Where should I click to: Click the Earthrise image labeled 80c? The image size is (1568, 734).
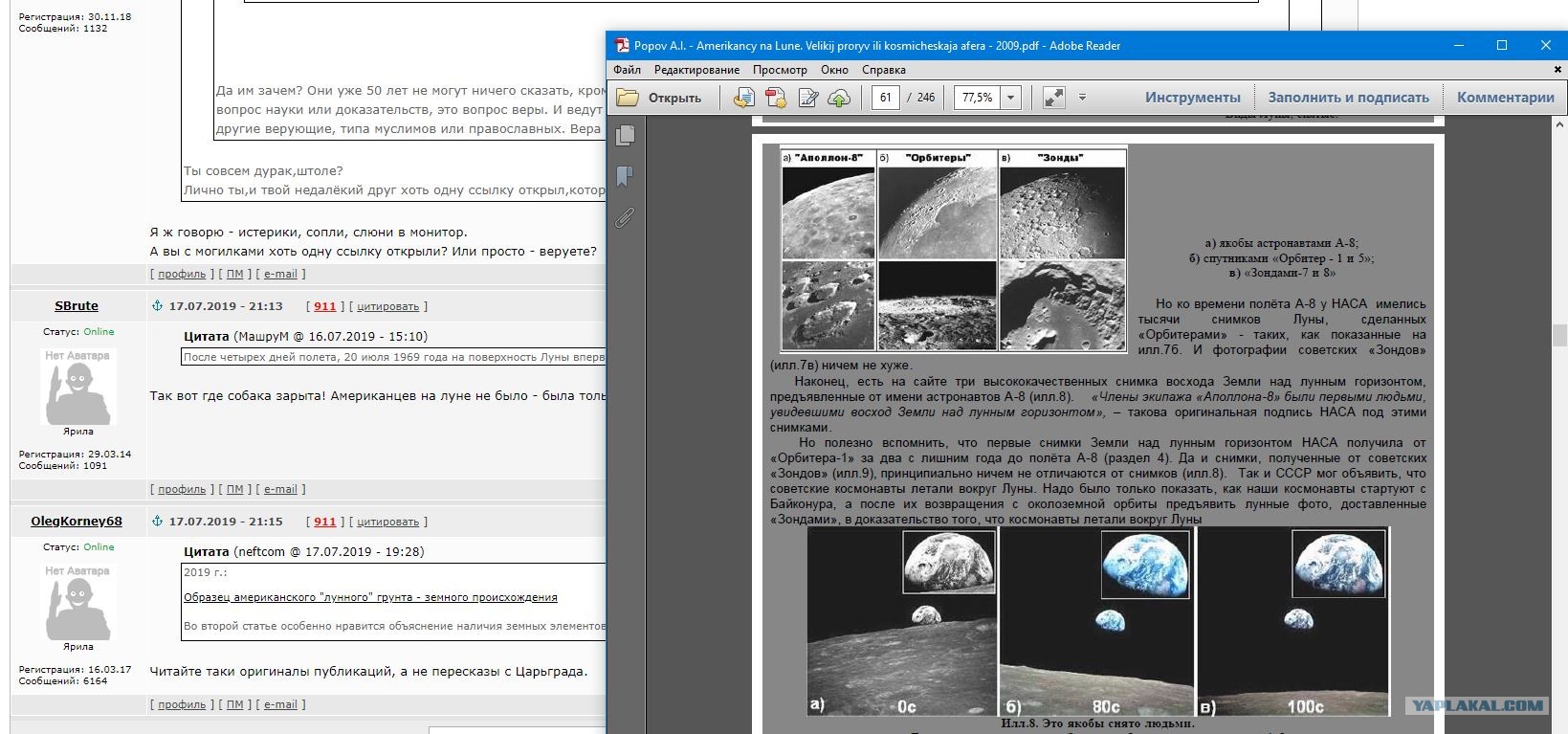point(1096,621)
